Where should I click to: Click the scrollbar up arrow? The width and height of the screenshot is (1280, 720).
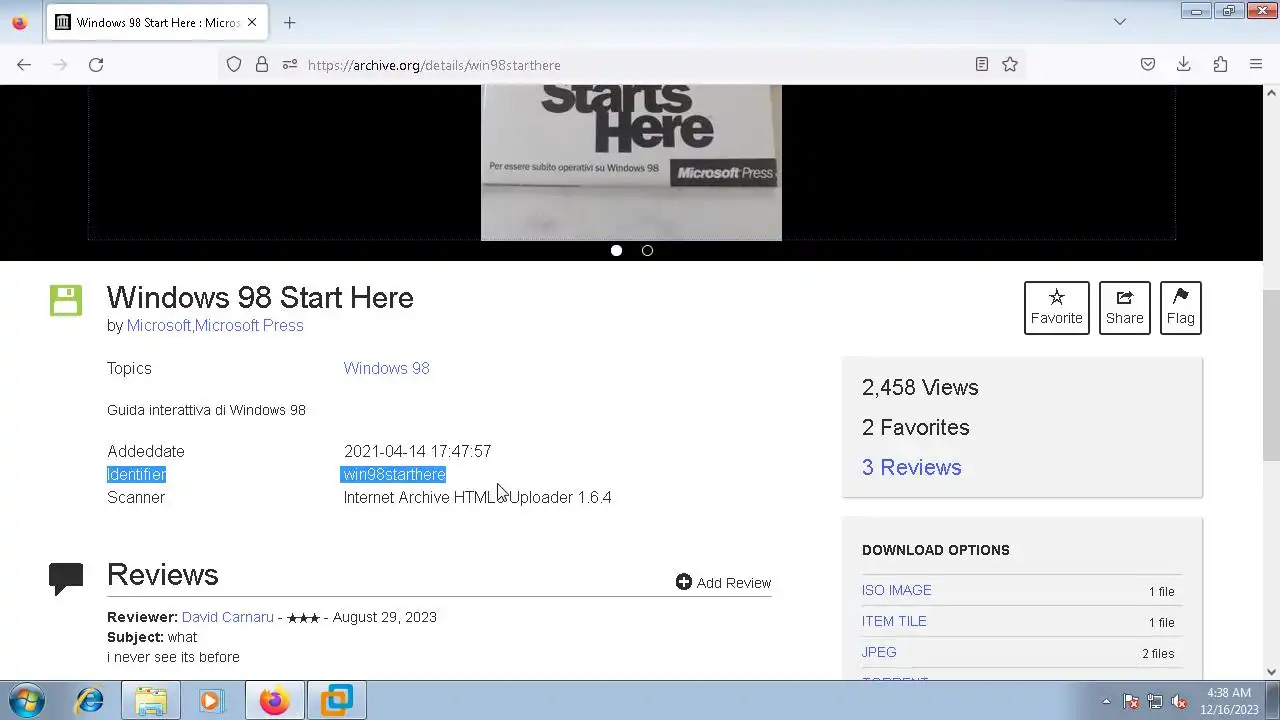pos(1271,92)
